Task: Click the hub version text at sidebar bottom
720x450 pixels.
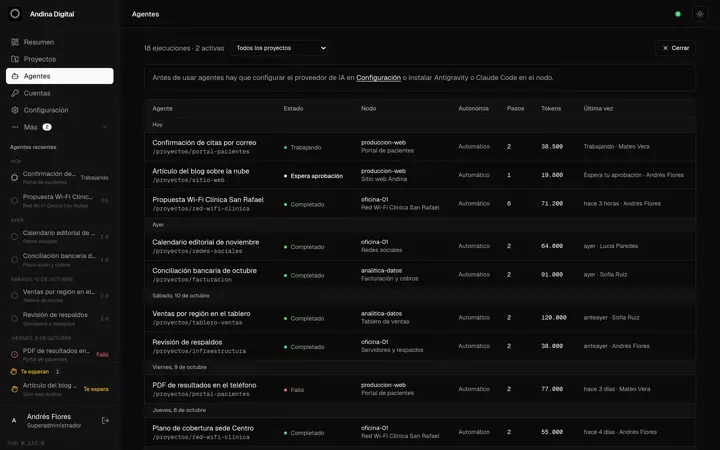Action: tap(26, 443)
